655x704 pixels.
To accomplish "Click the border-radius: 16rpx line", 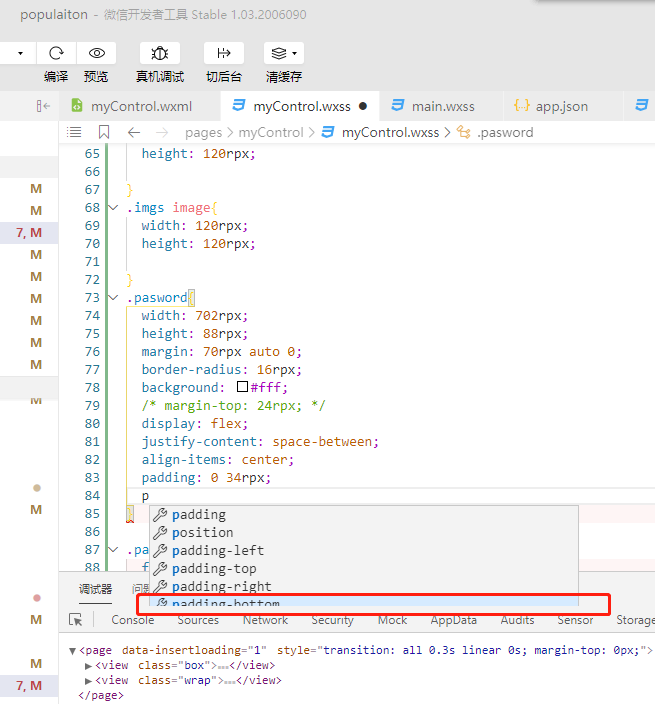I will pos(222,370).
